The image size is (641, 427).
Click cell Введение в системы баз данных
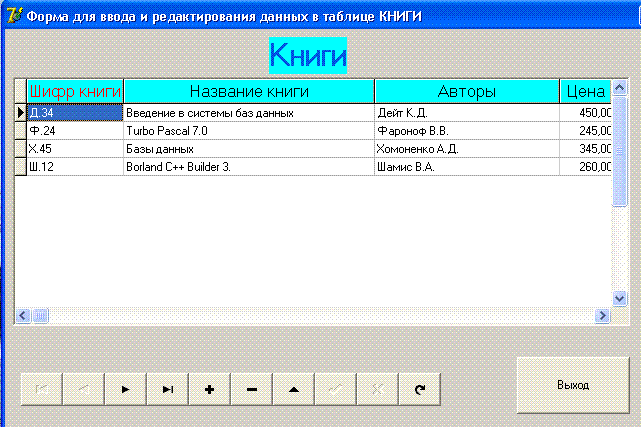click(249, 113)
